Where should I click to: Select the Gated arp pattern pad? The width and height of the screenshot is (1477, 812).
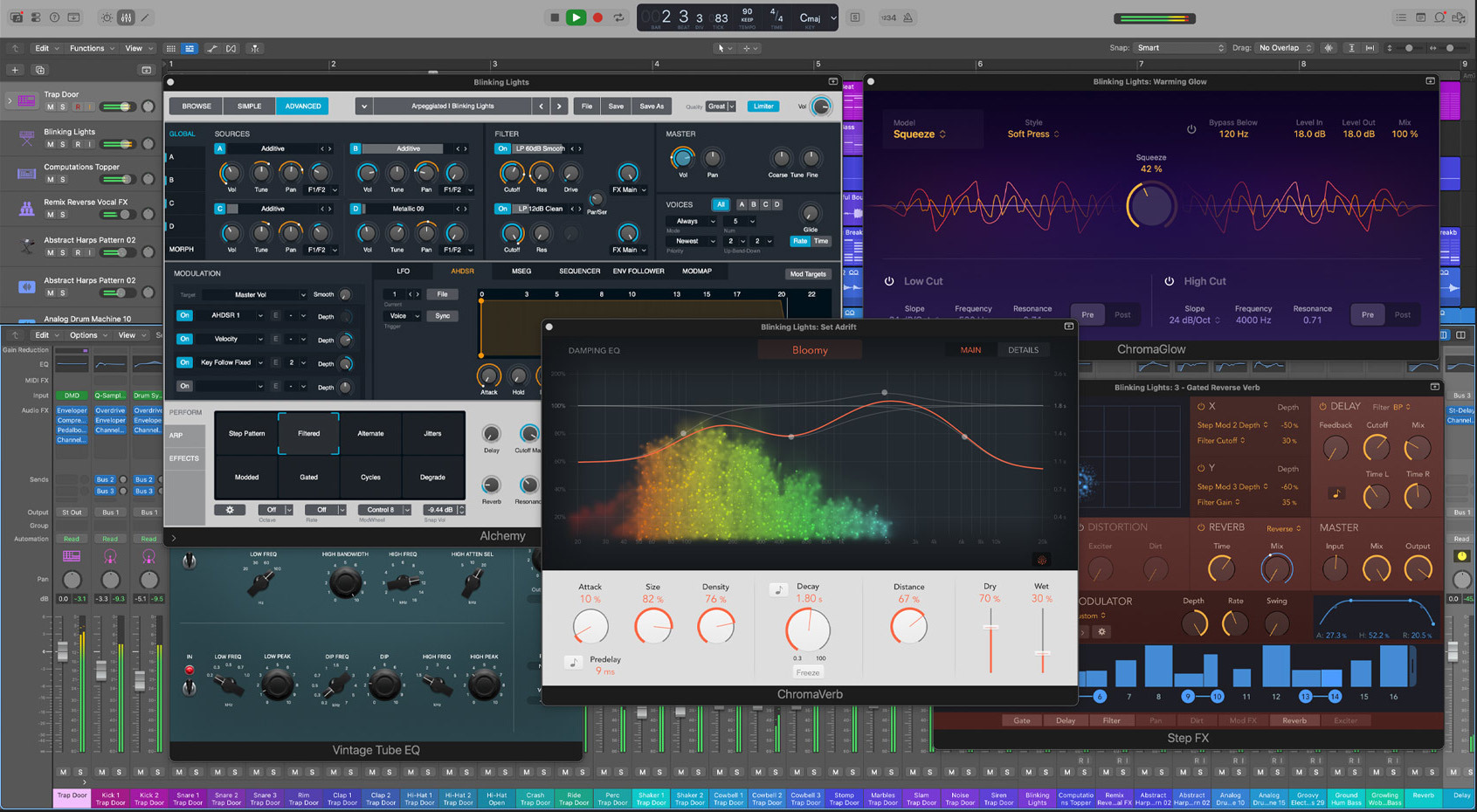click(x=308, y=477)
